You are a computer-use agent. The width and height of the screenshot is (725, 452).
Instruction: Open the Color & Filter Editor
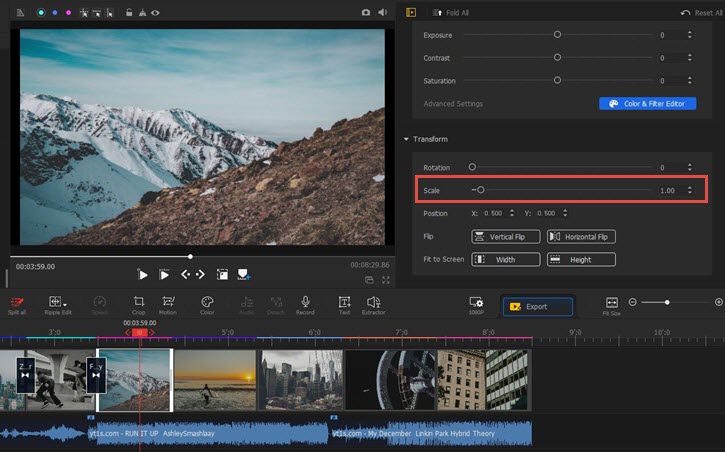pos(647,104)
